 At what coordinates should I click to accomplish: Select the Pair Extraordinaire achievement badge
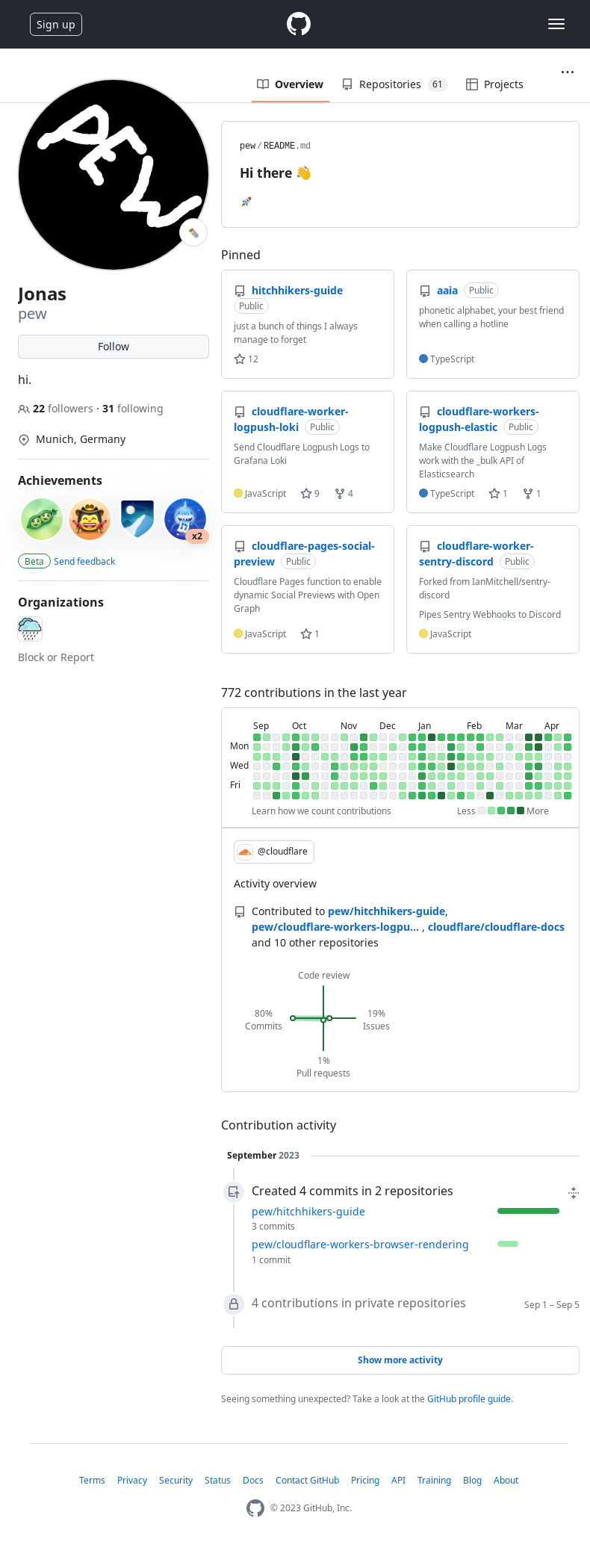(x=41, y=518)
